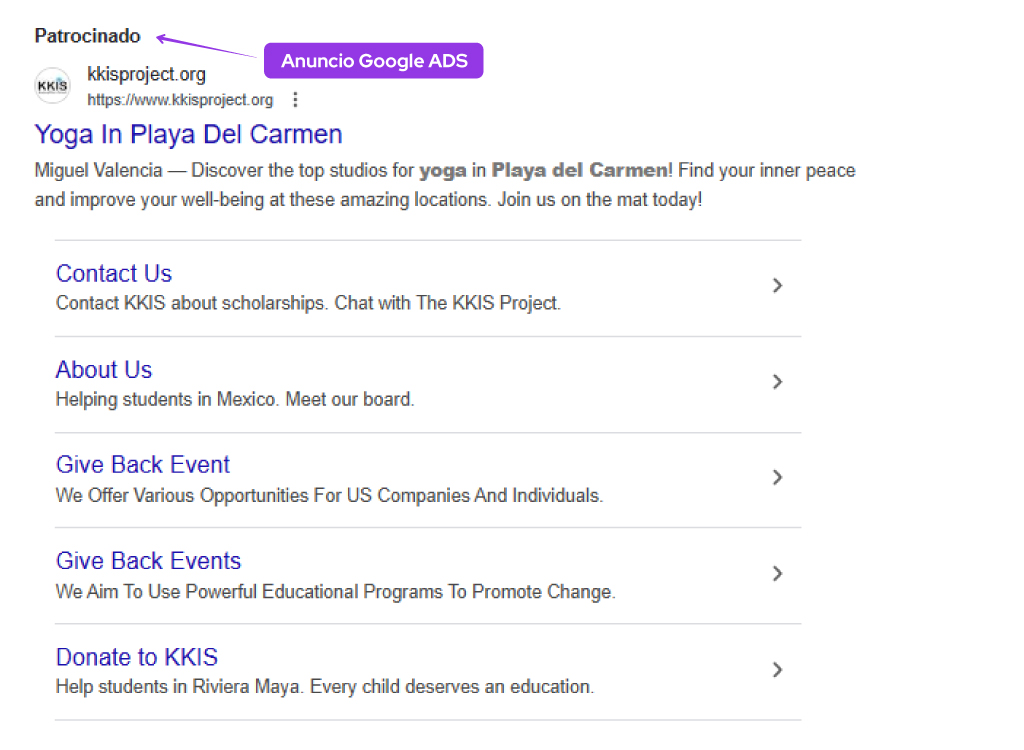Viewport: 1024px width, 750px height.
Task: Click the text 'We Offer Various Opportunities'
Action: [x=182, y=495]
